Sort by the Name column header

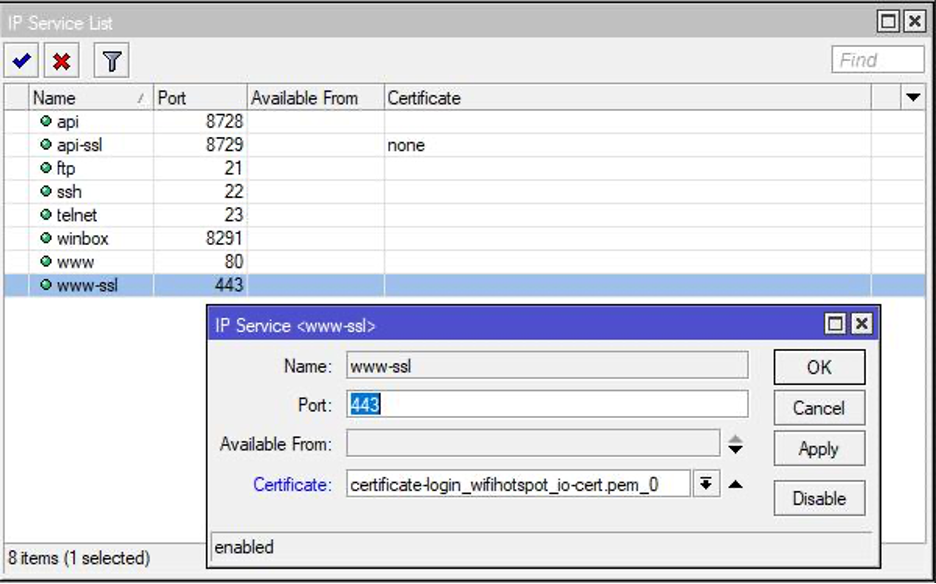tap(91, 98)
